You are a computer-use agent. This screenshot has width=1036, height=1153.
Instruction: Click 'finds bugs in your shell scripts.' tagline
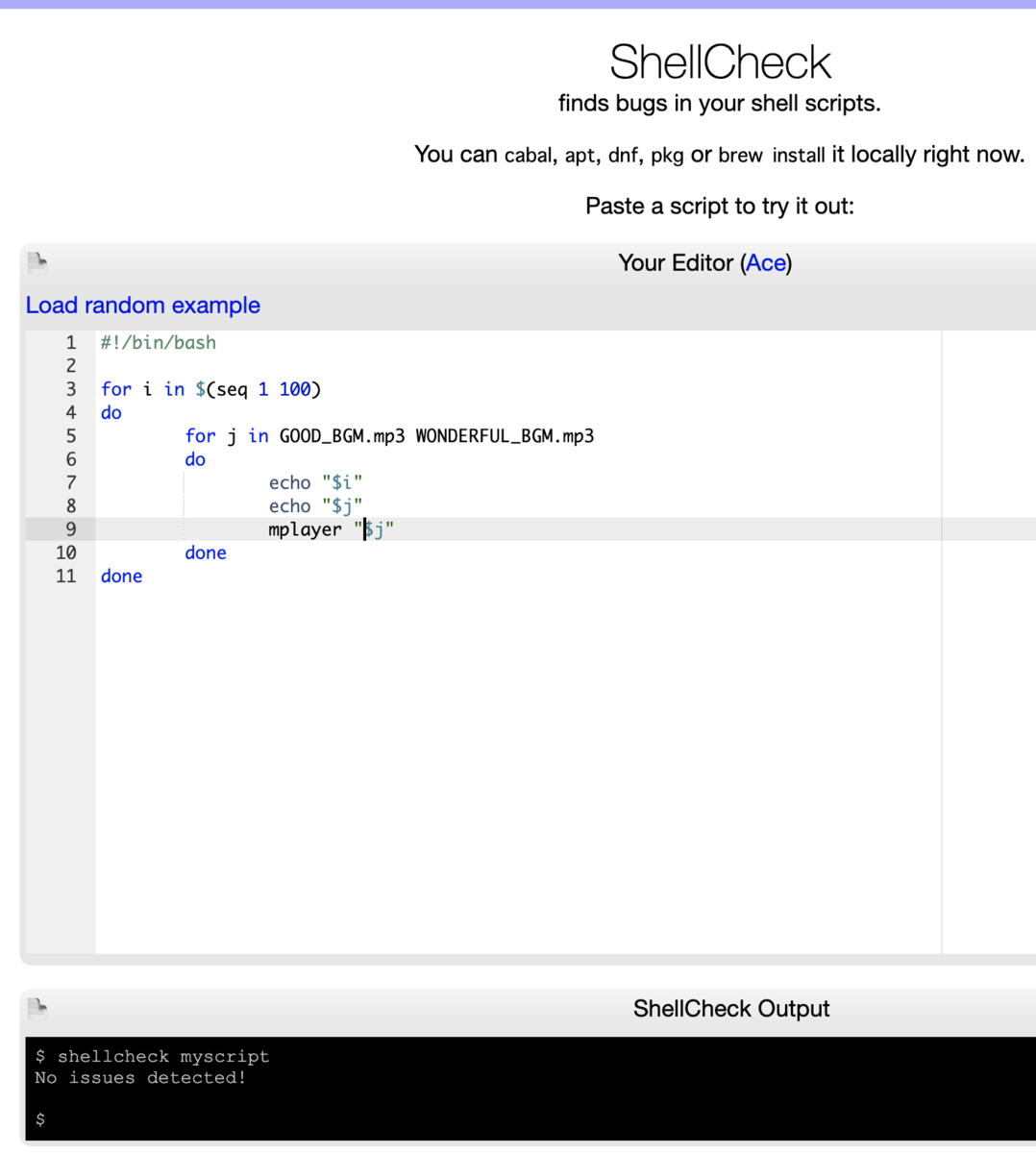point(720,104)
